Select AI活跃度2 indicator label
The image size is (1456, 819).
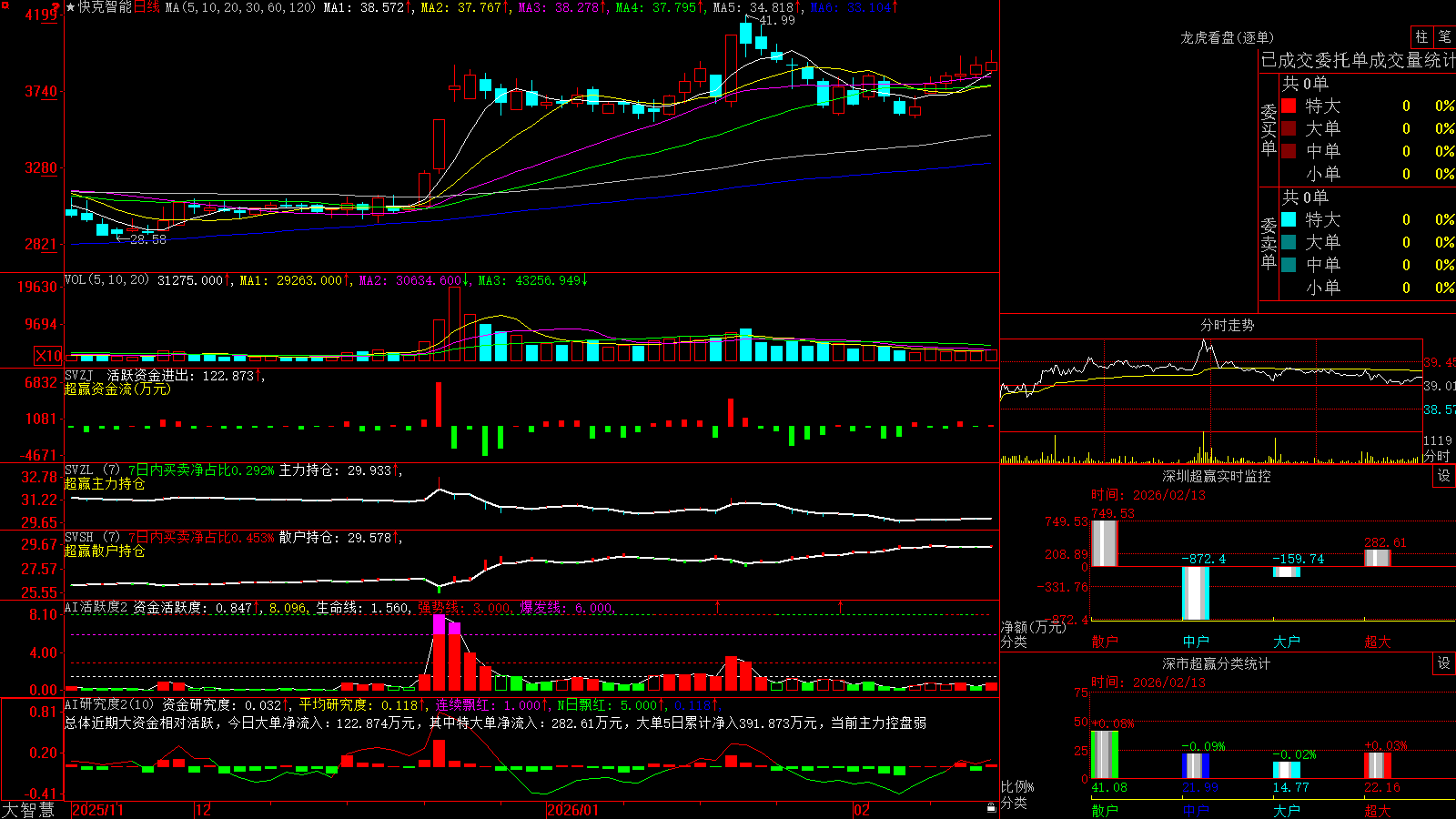click(x=96, y=607)
